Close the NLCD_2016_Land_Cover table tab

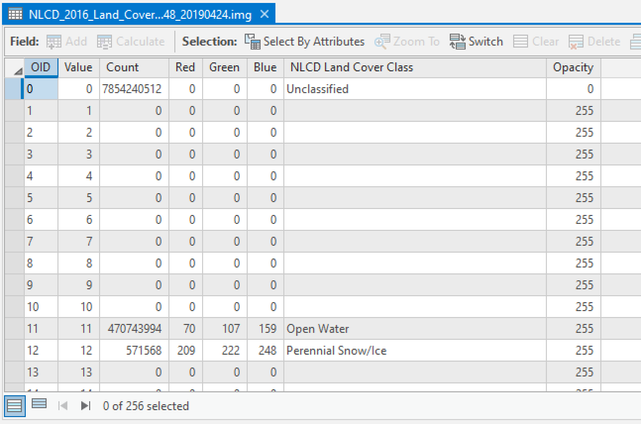point(264,14)
